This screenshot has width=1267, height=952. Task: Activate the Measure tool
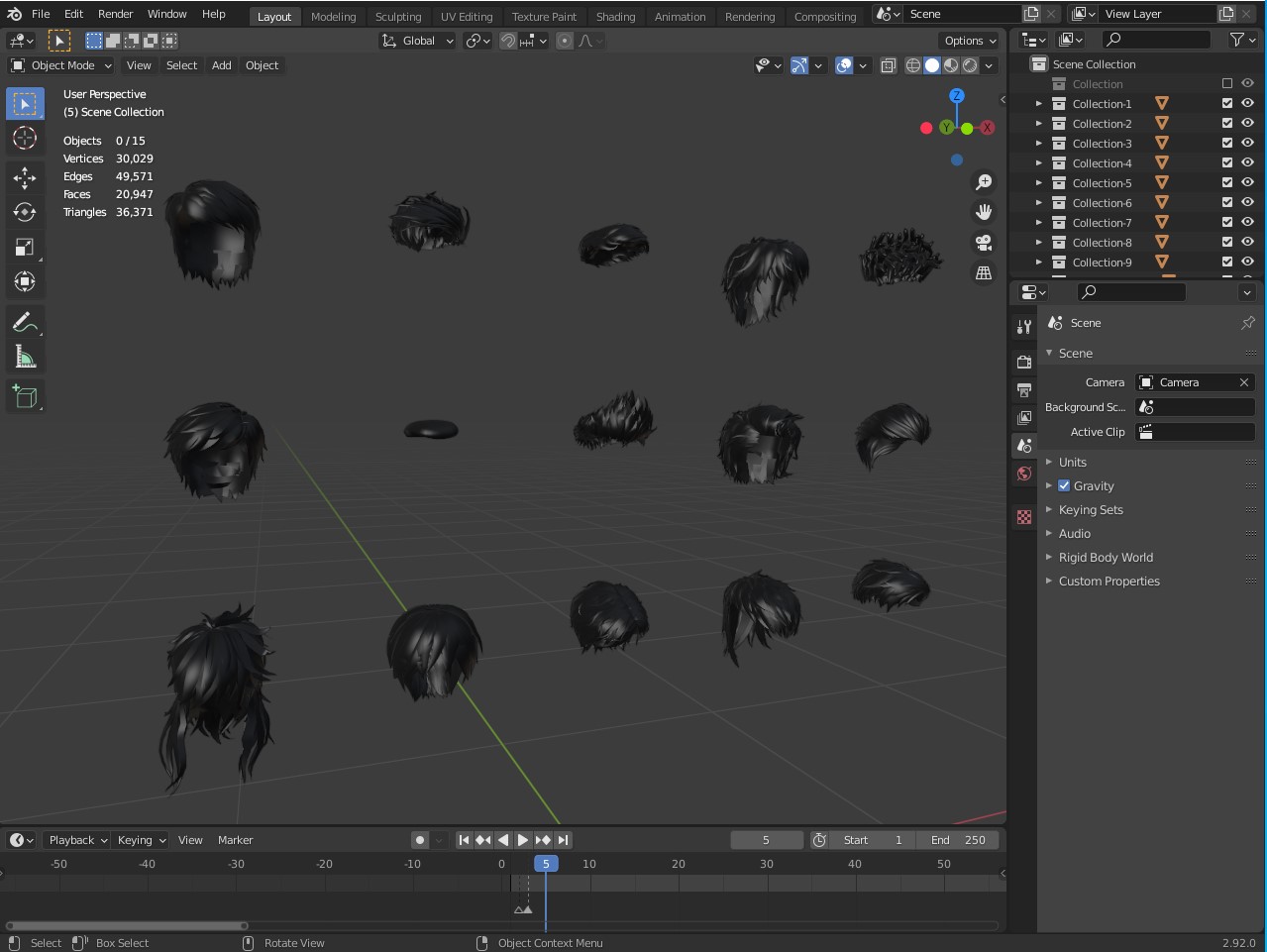coord(25,357)
